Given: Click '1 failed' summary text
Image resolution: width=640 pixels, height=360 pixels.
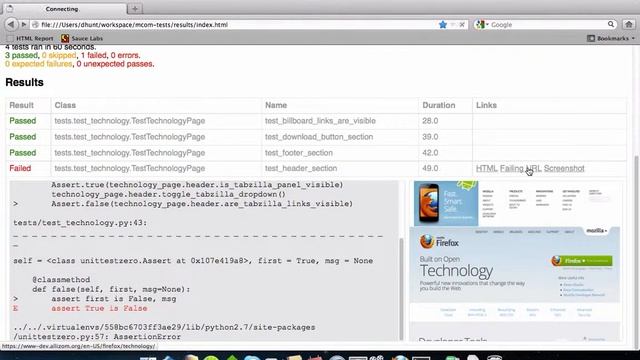Looking at the screenshot, I should coord(93,55).
